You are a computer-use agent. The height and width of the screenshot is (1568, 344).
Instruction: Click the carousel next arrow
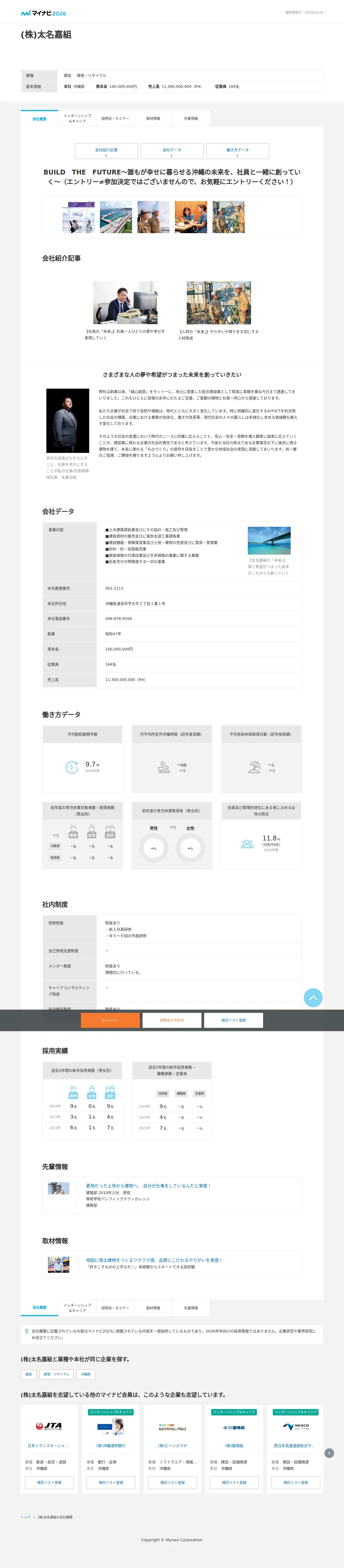[x=329, y=1452]
